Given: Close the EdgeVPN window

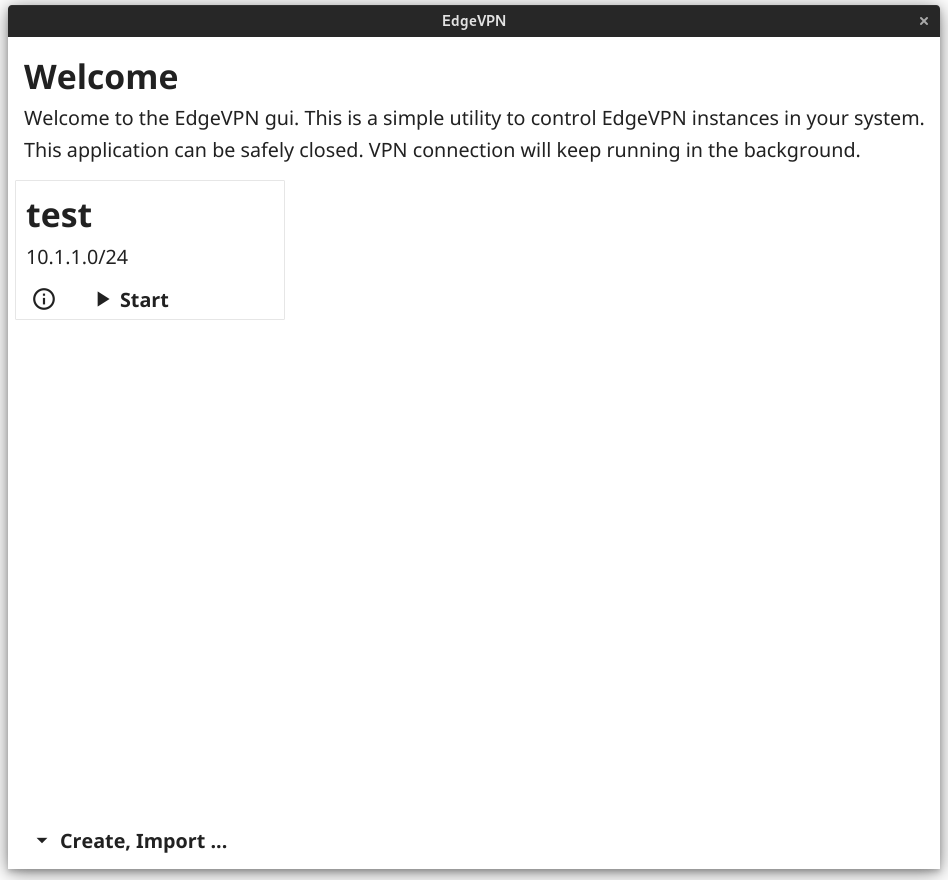Looking at the screenshot, I should 923,20.
